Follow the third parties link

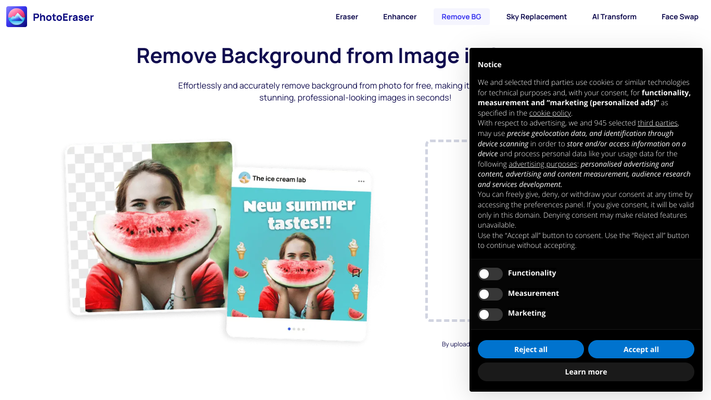point(657,123)
